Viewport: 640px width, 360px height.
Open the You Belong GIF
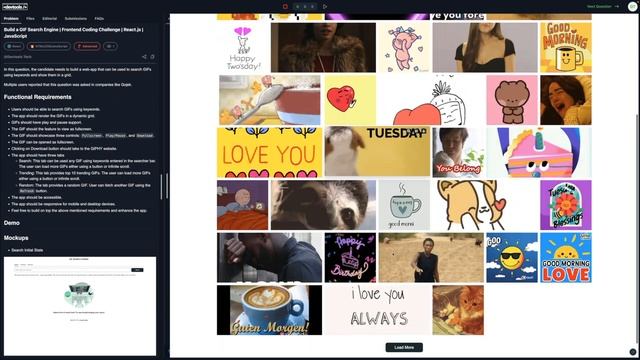coord(458,152)
